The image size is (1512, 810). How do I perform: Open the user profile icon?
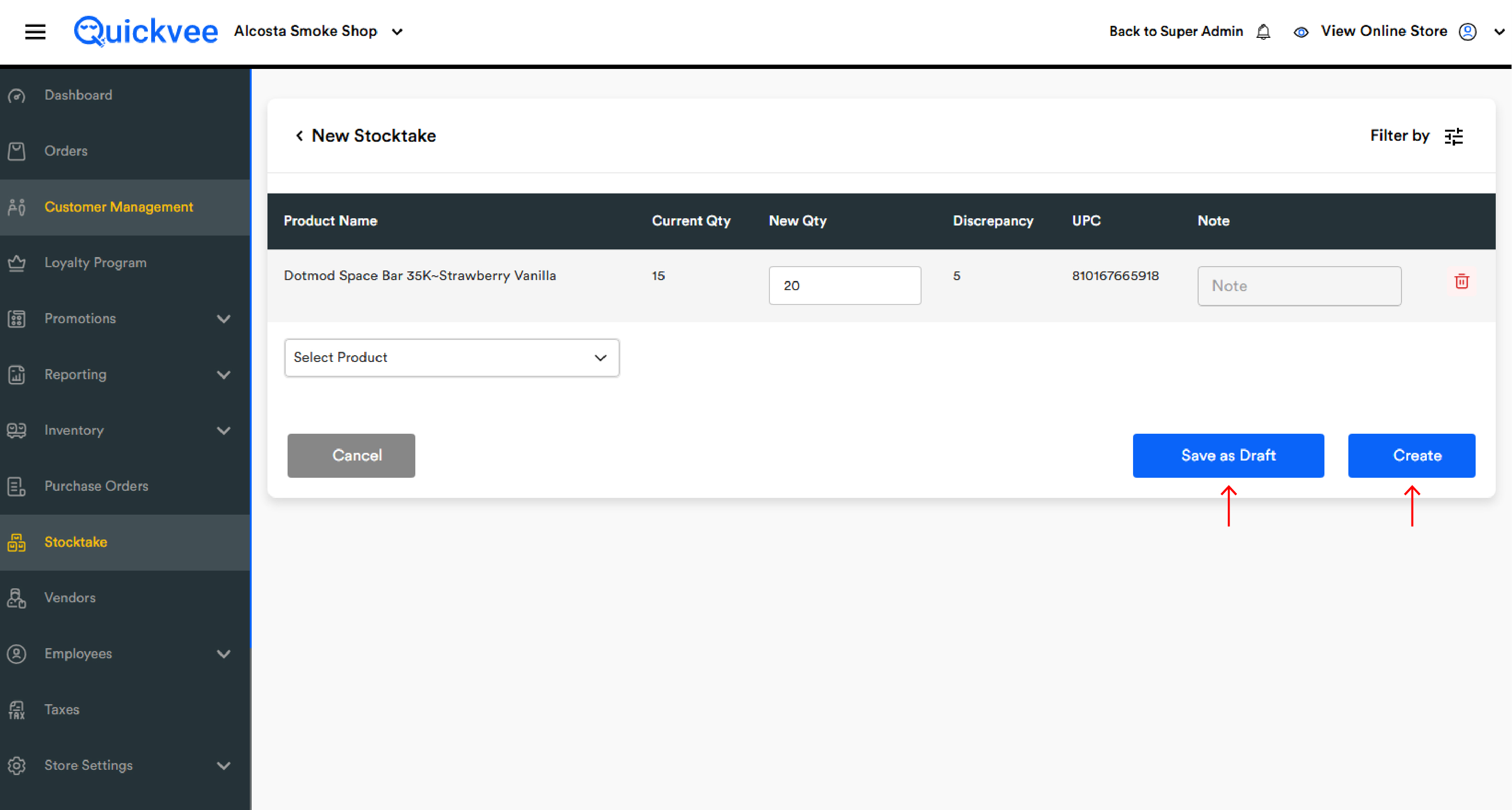(1468, 32)
